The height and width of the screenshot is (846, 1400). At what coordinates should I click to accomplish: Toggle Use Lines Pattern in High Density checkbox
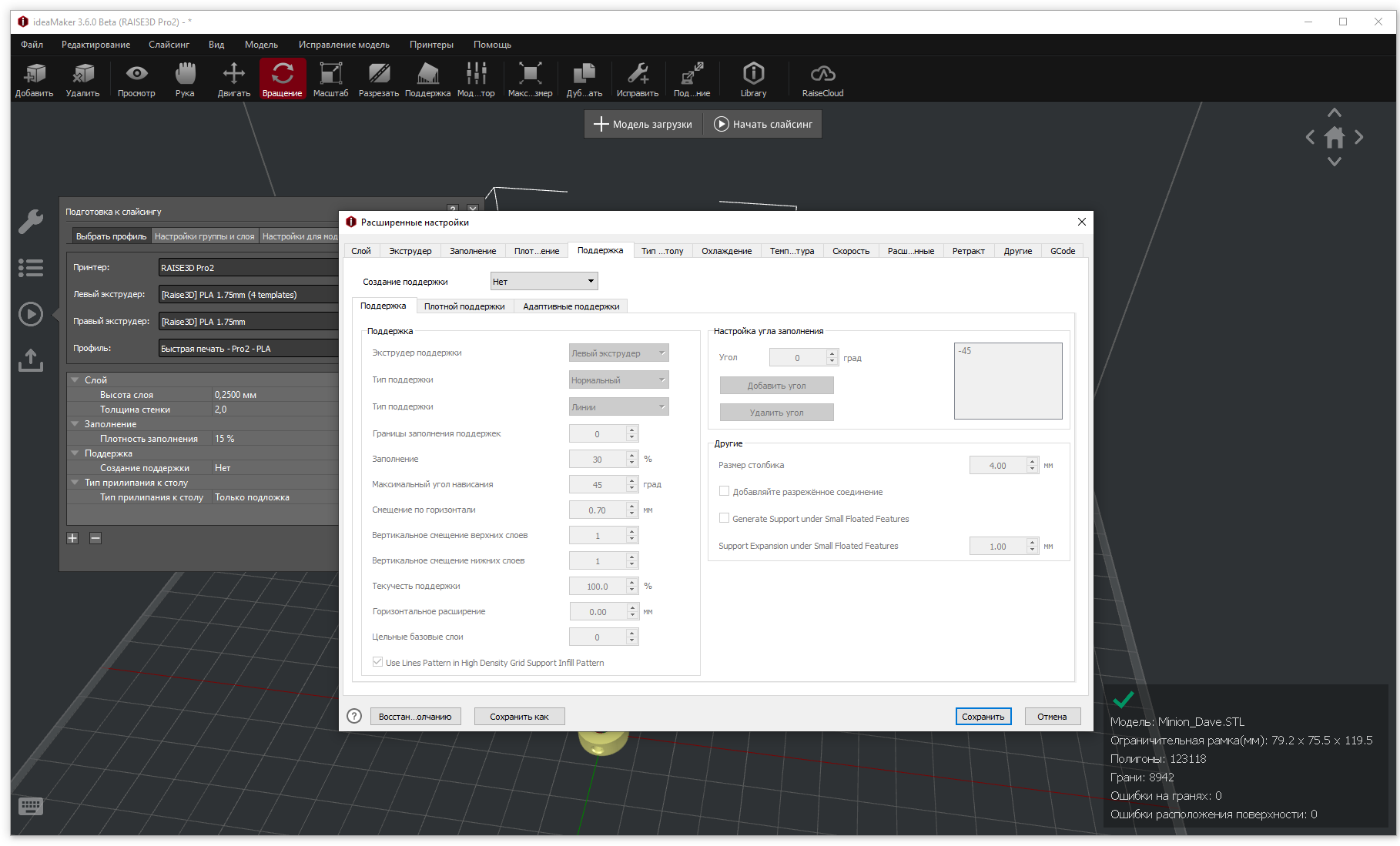(x=377, y=662)
